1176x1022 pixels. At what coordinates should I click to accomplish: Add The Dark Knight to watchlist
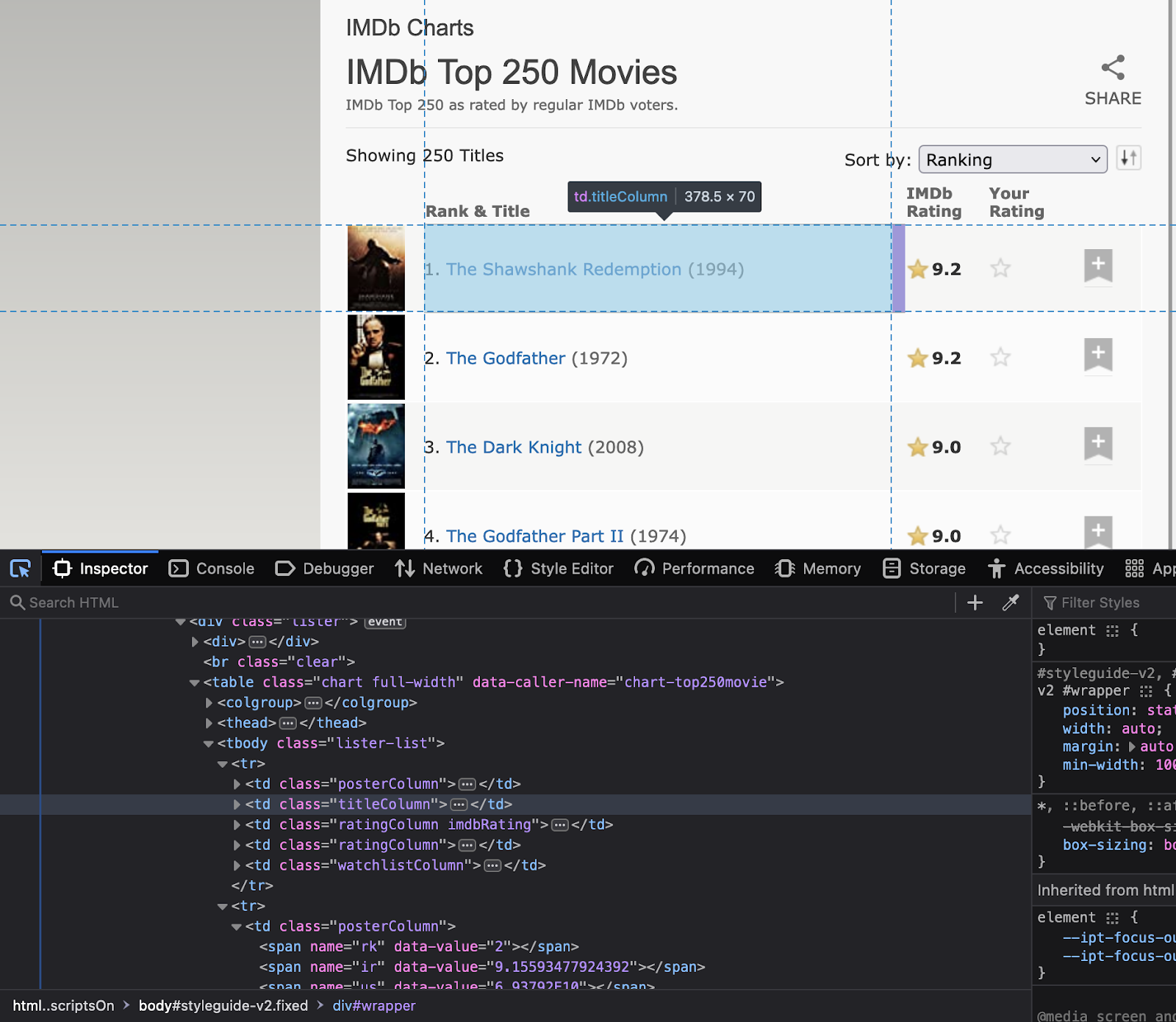(x=1098, y=443)
